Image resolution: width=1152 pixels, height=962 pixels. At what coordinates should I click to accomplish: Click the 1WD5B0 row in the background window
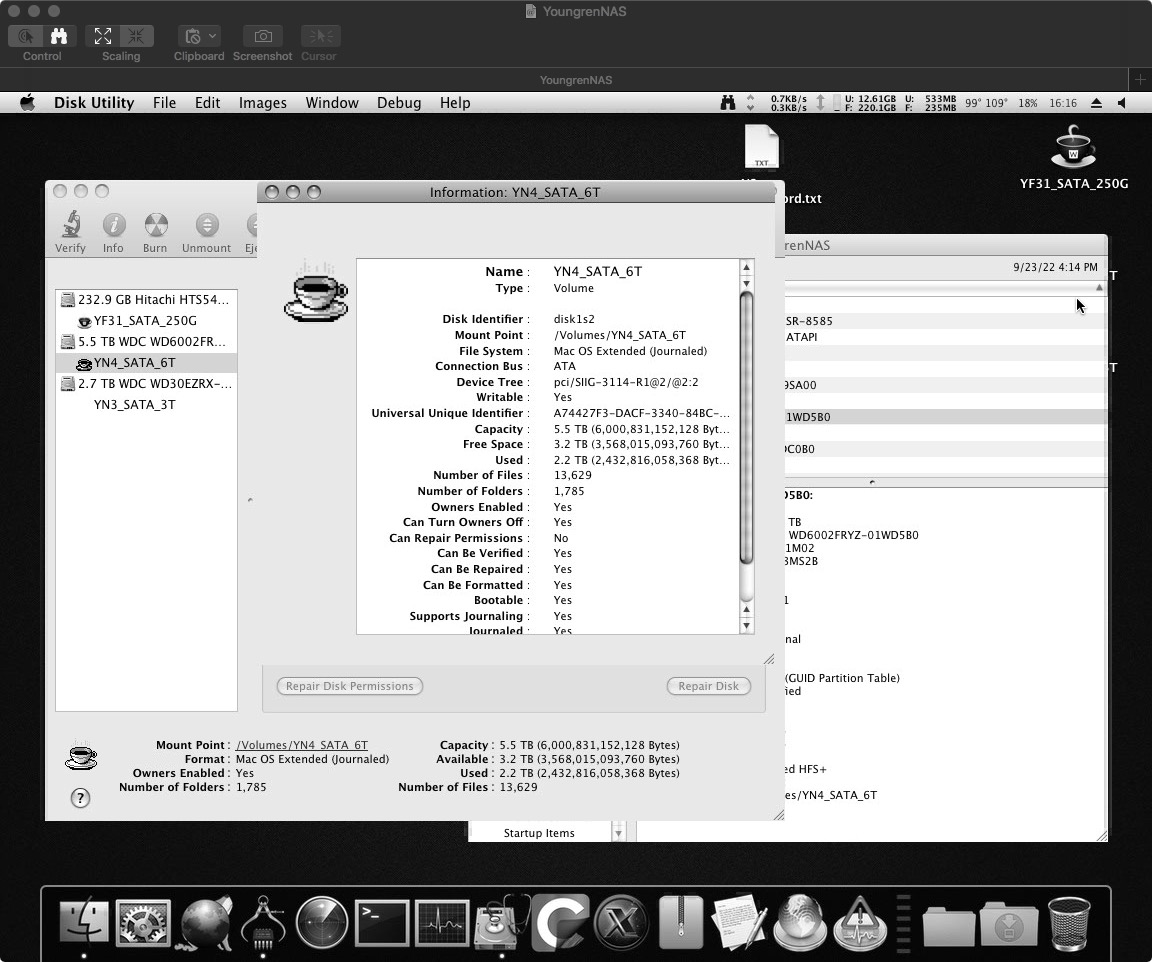tap(946, 417)
